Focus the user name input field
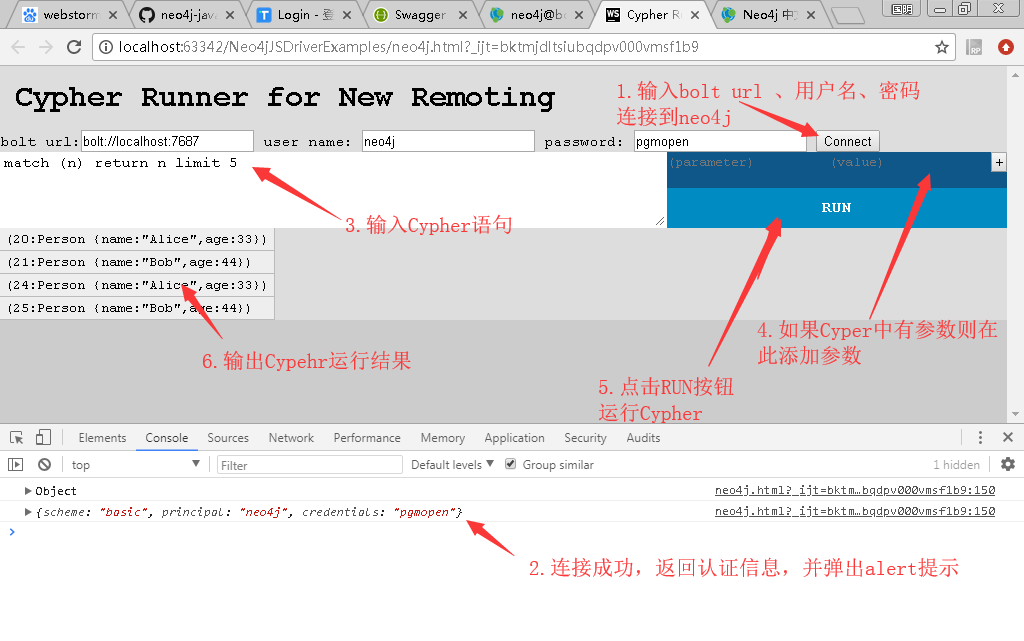1024x641 pixels. [x=448, y=142]
